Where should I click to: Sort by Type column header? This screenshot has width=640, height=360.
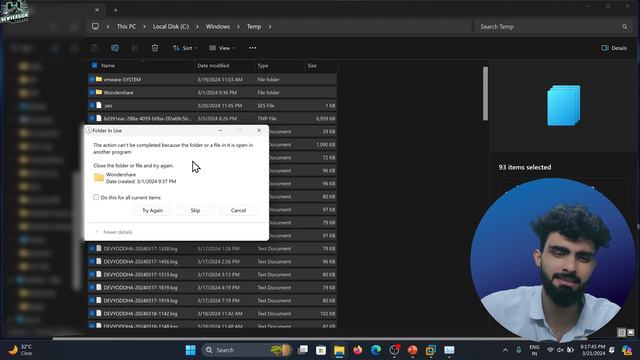tap(262, 65)
